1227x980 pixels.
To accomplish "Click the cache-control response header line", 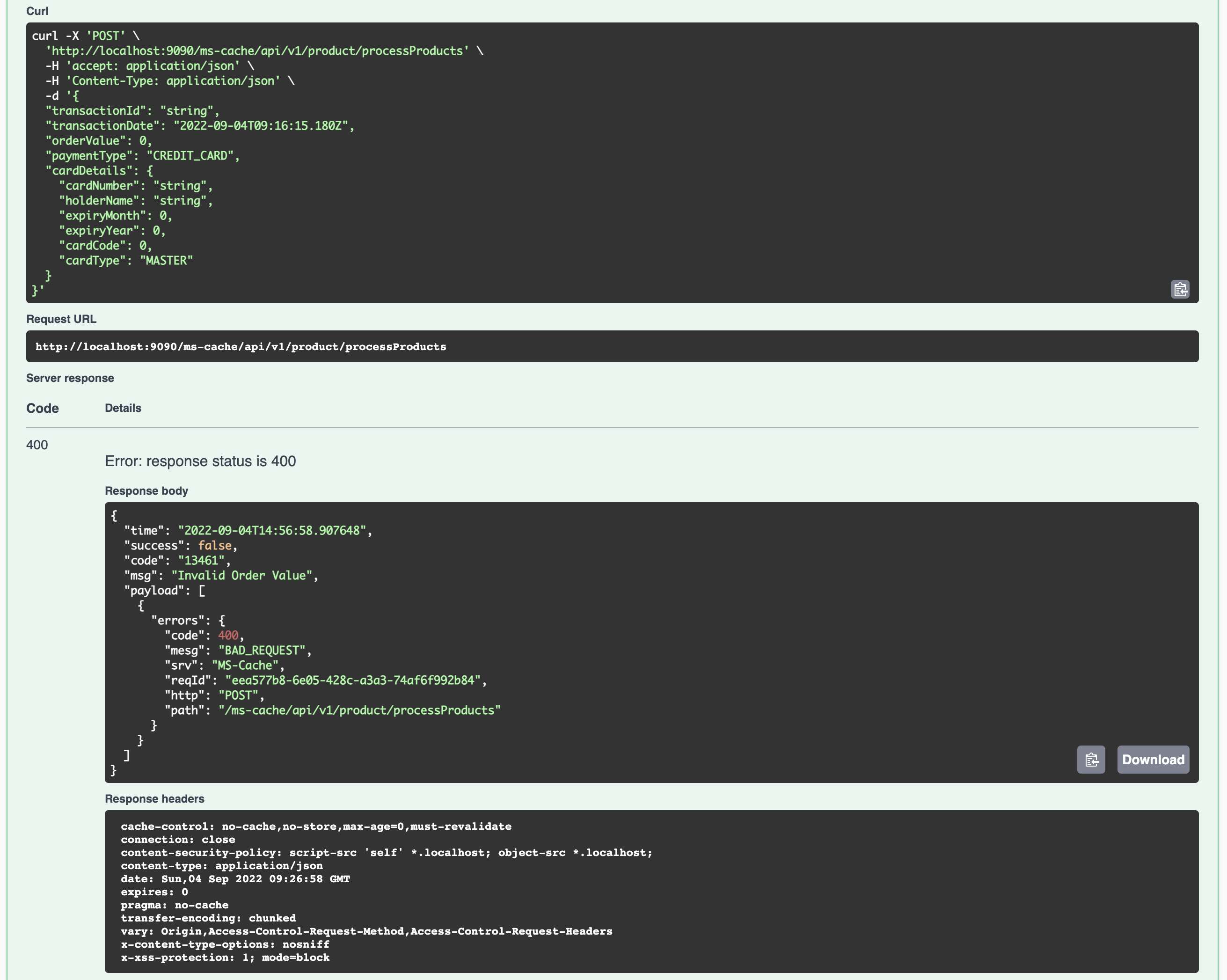I will 316,826.
